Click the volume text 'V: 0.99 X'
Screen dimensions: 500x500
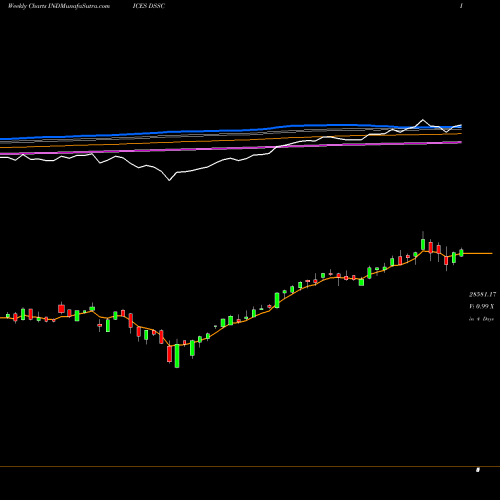click(482, 306)
